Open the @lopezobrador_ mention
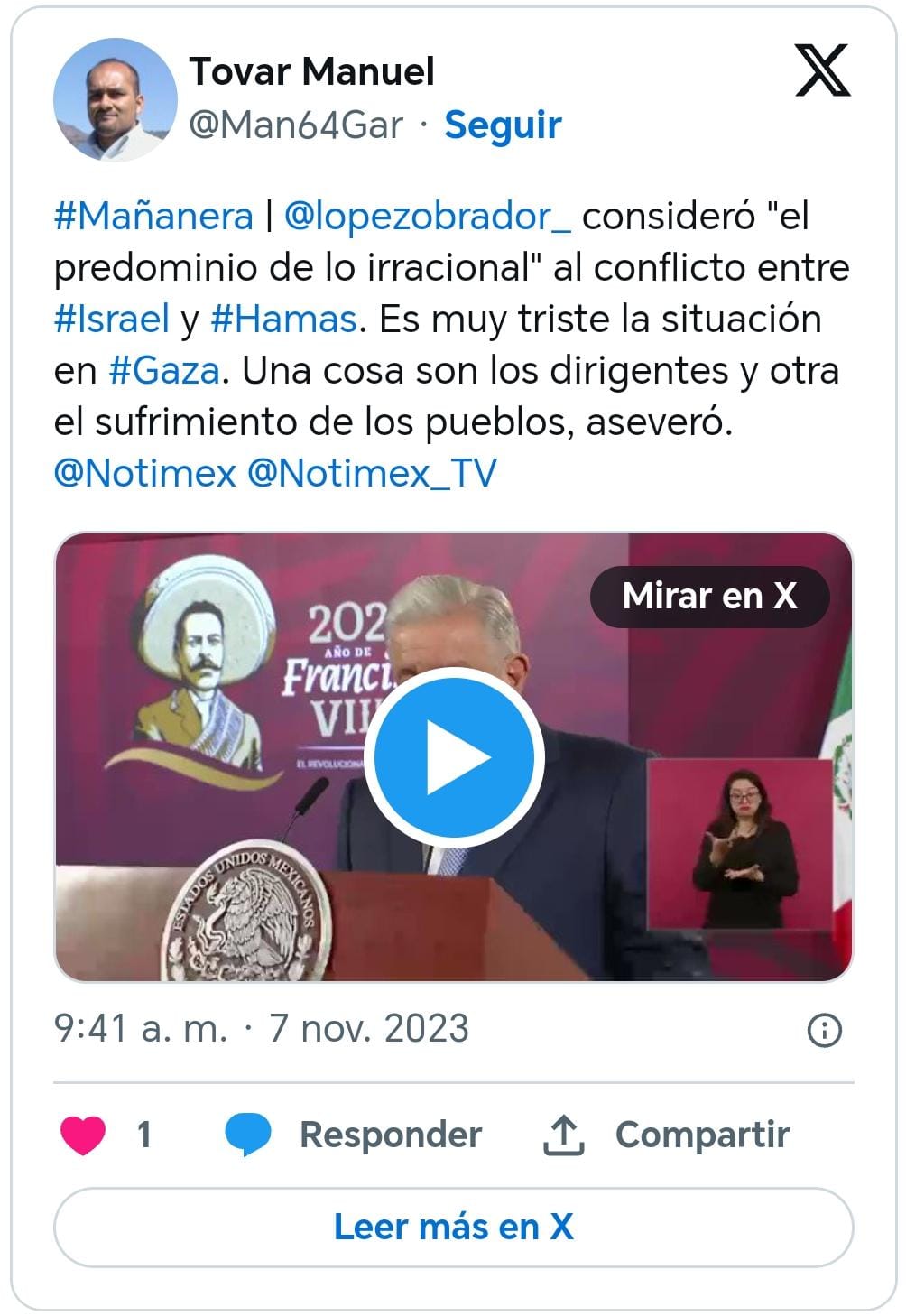Image resolution: width=906 pixels, height=1316 pixels. 427,216
